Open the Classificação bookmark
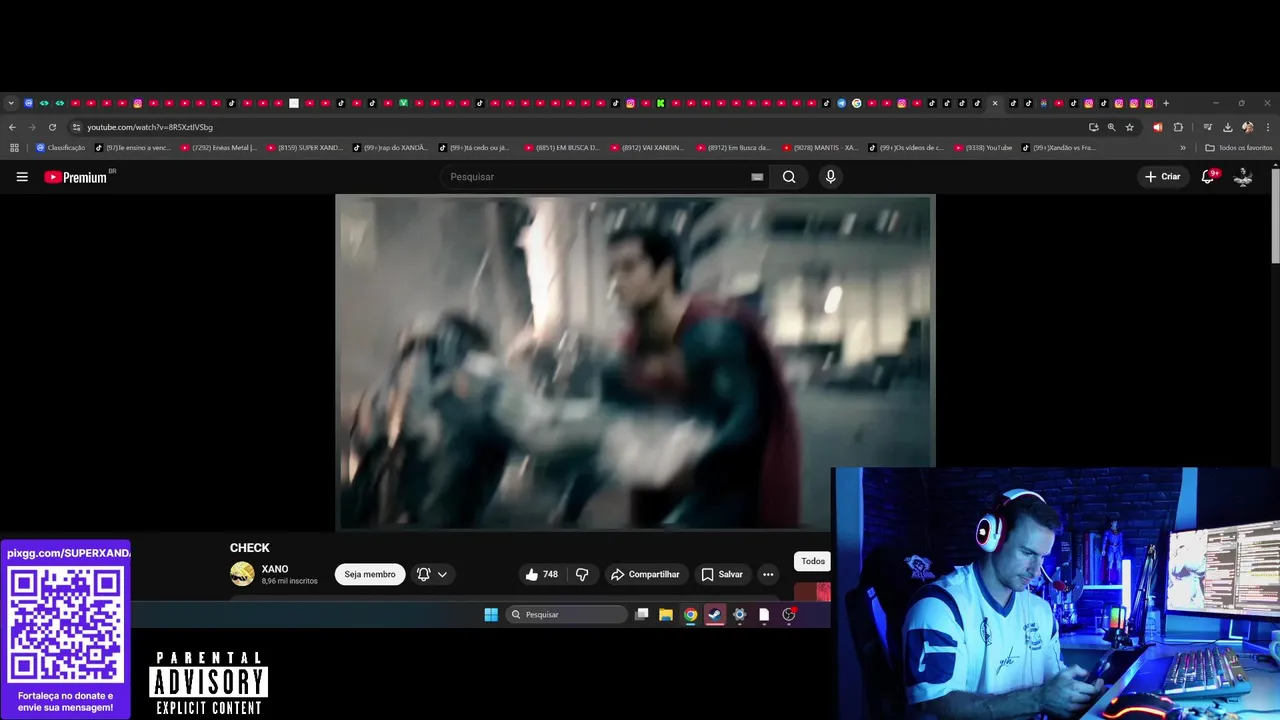Image resolution: width=1280 pixels, height=720 pixels. (x=61, y=148)
